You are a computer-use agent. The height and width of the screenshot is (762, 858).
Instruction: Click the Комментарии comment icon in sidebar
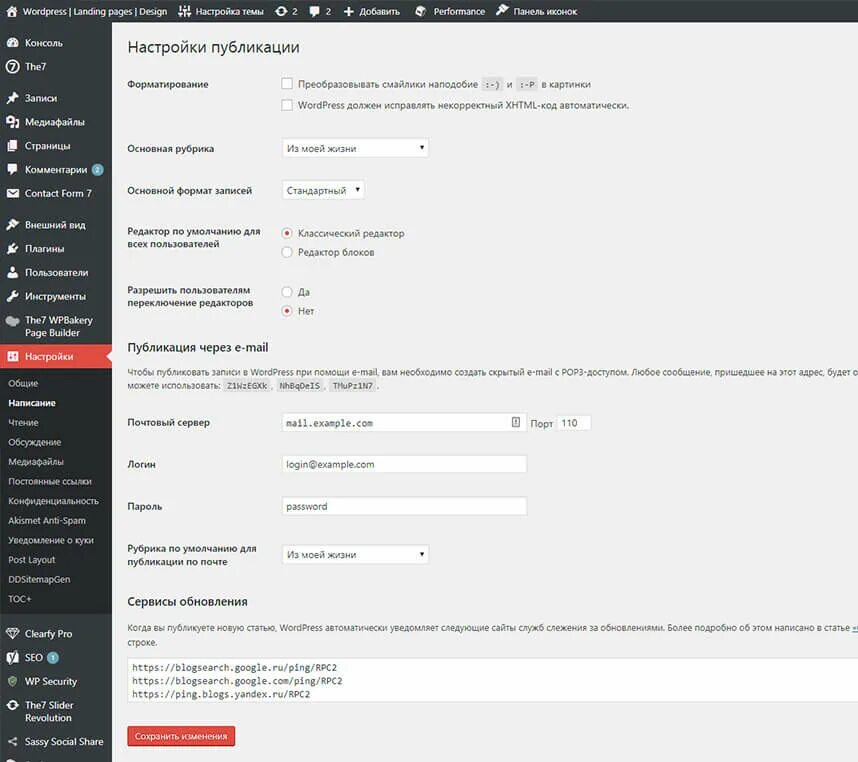[x=13, y=170]
